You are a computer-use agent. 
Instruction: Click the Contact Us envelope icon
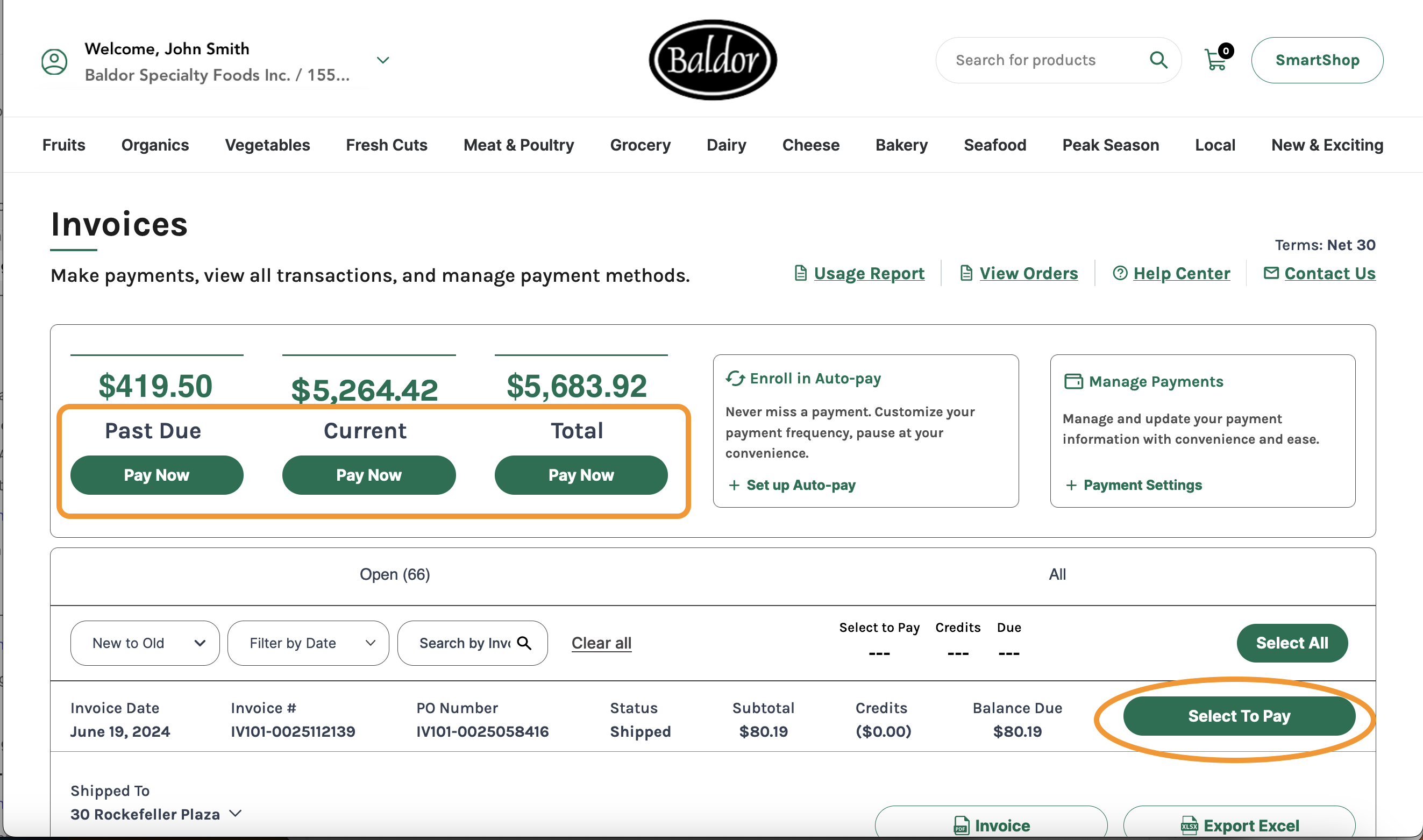(x=1271, y=273)
